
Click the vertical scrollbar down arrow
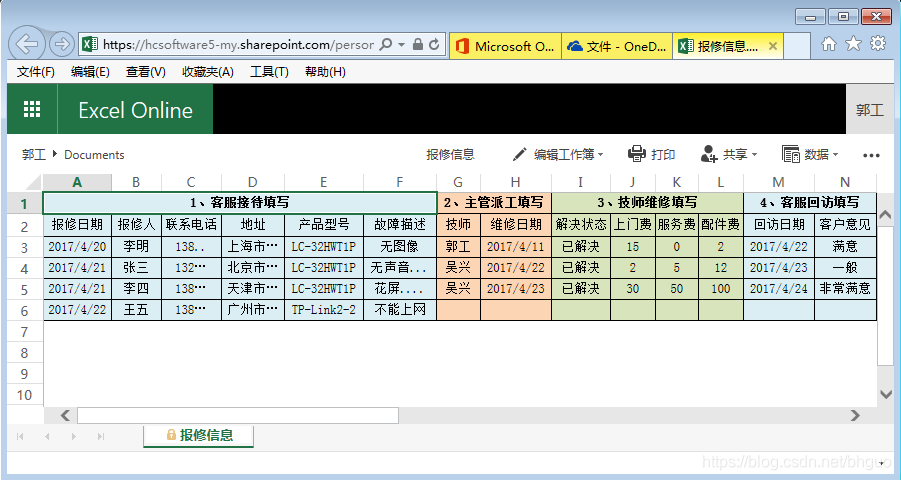885,394
